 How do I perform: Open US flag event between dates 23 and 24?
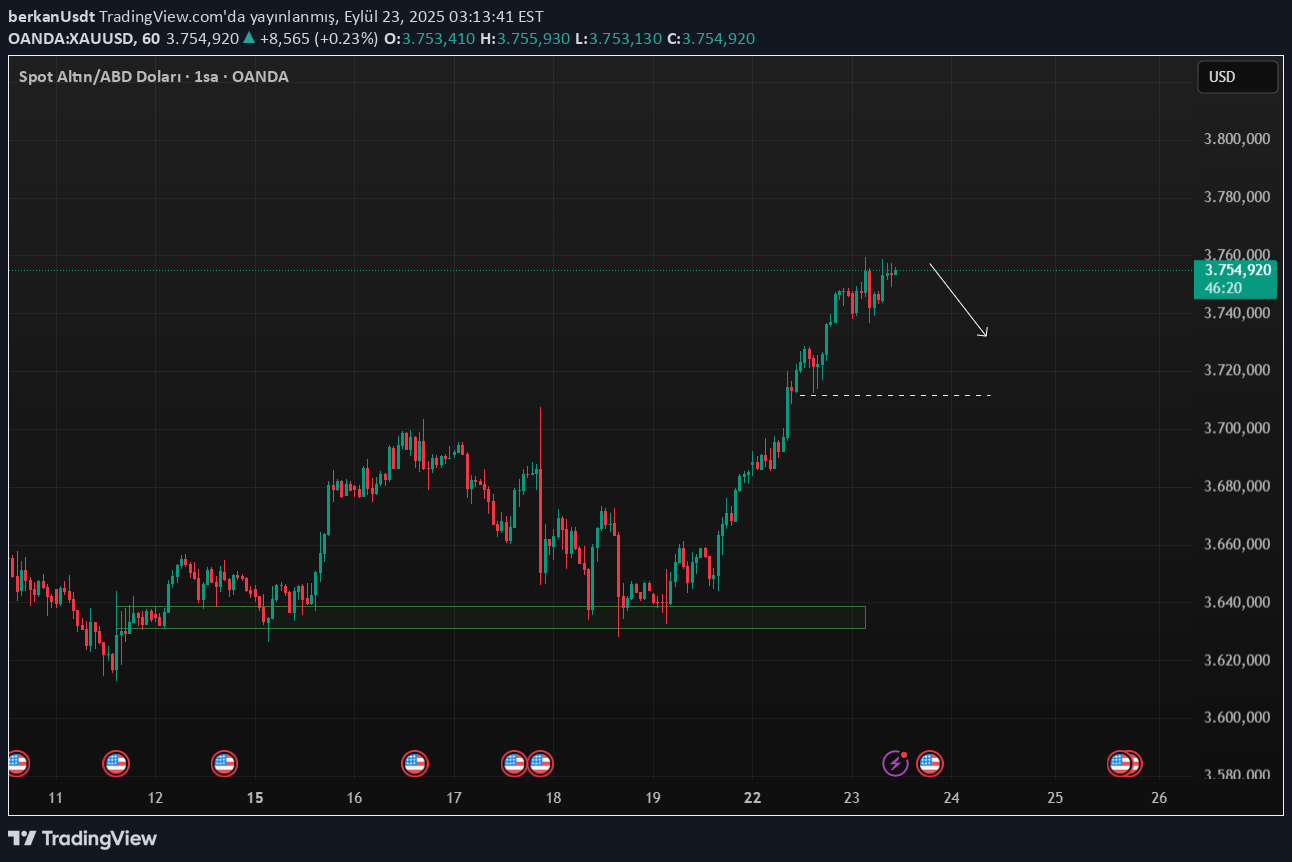tap(929, 764)
